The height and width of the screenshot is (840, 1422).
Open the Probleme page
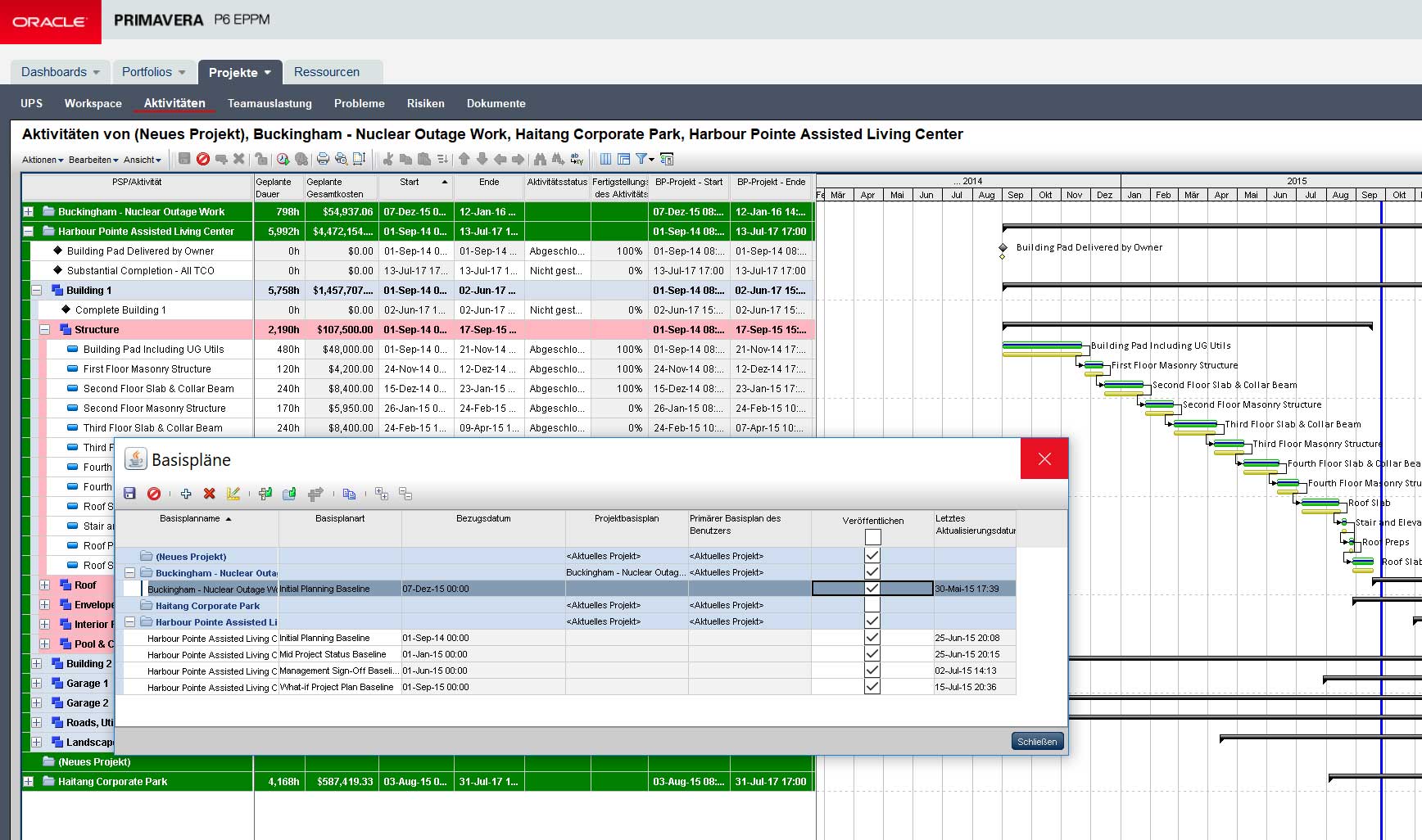pos(360,103)
